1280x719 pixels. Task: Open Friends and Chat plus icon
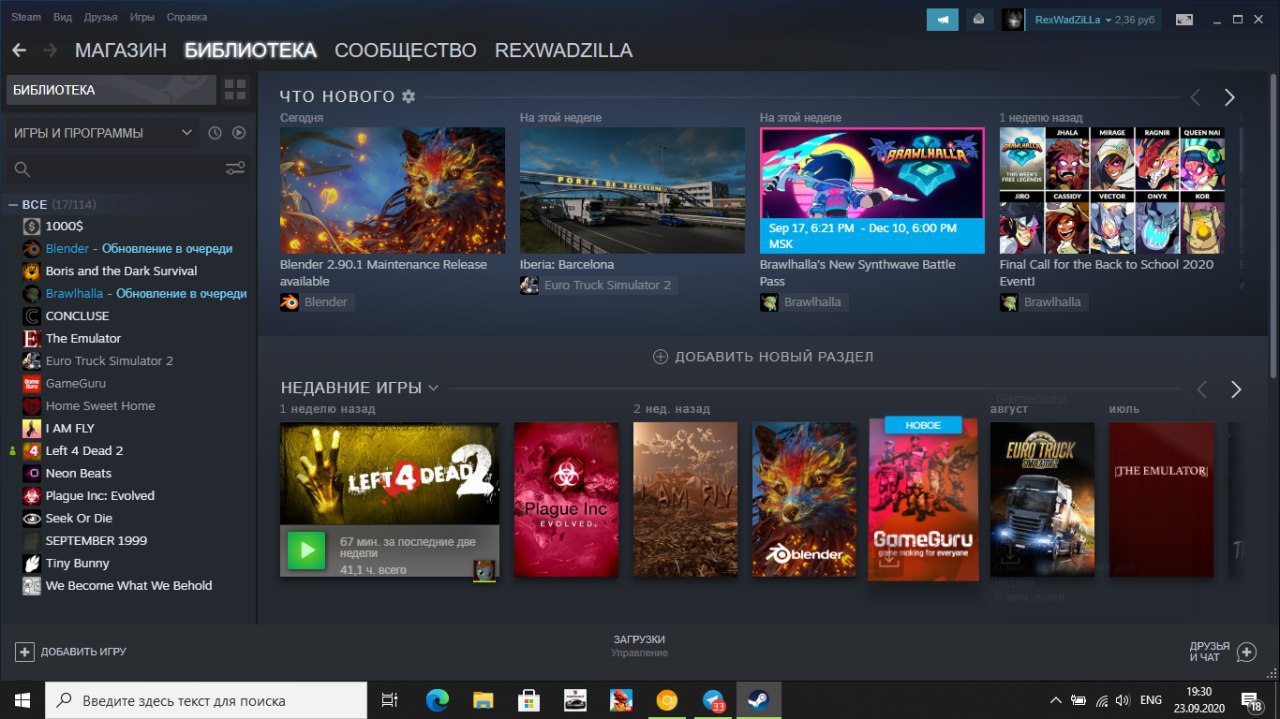tap(1246, 652)
